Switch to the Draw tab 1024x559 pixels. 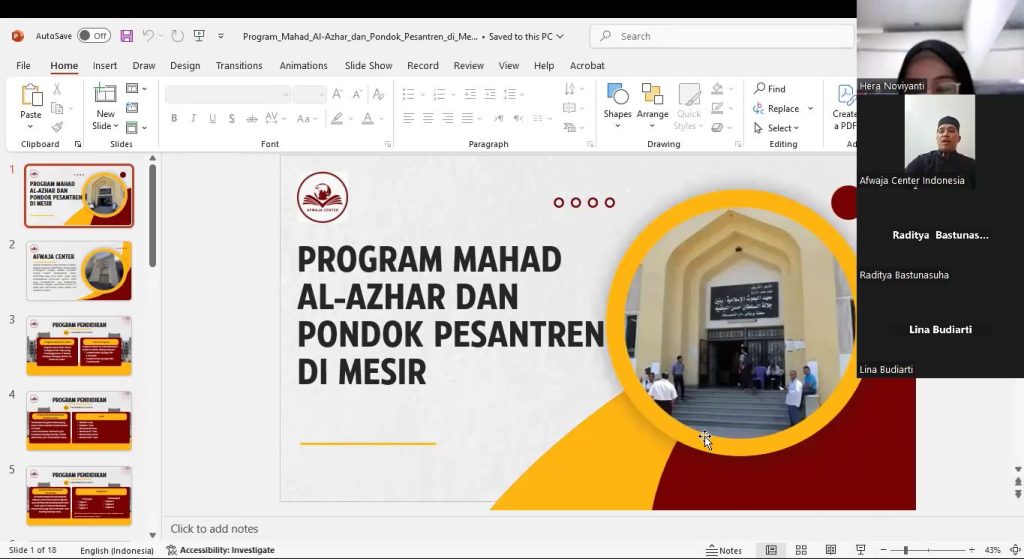(144, 65)
